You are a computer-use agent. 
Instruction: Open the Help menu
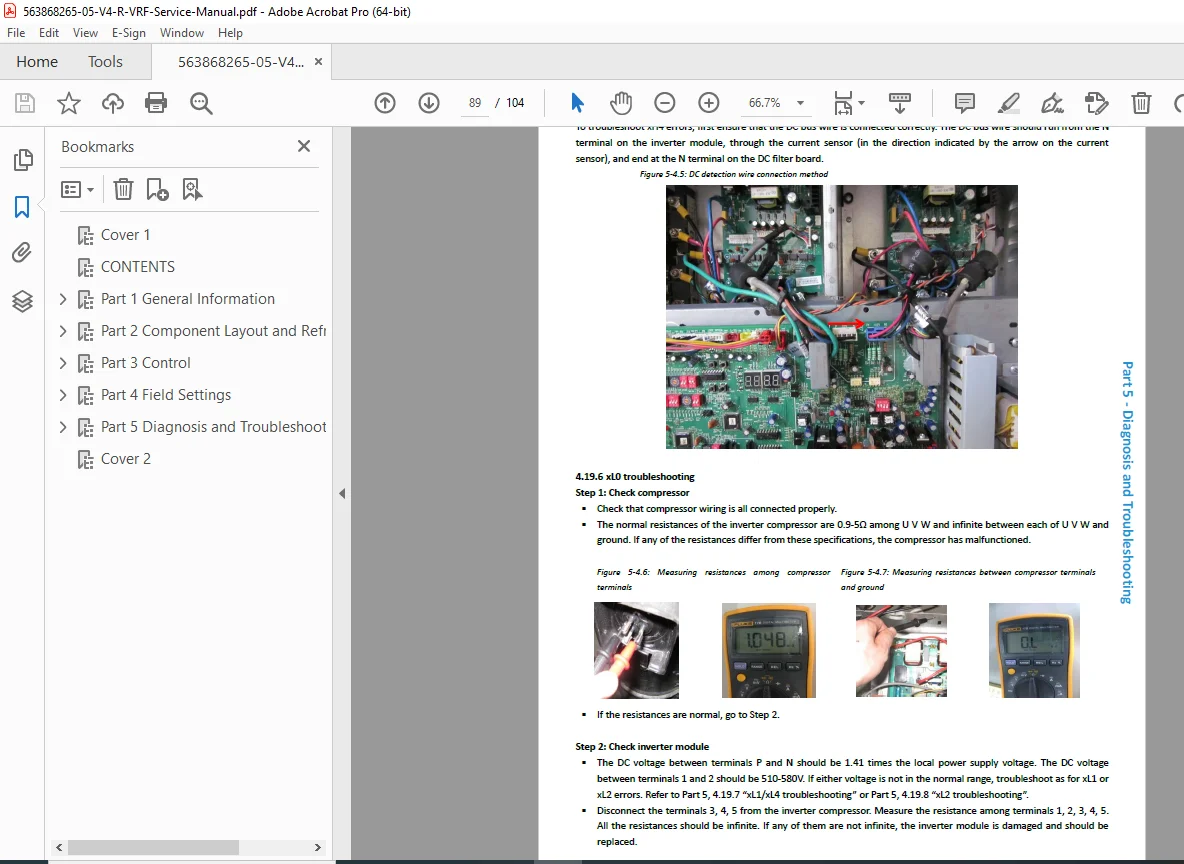pyautogui.click(x=230, y=32)
